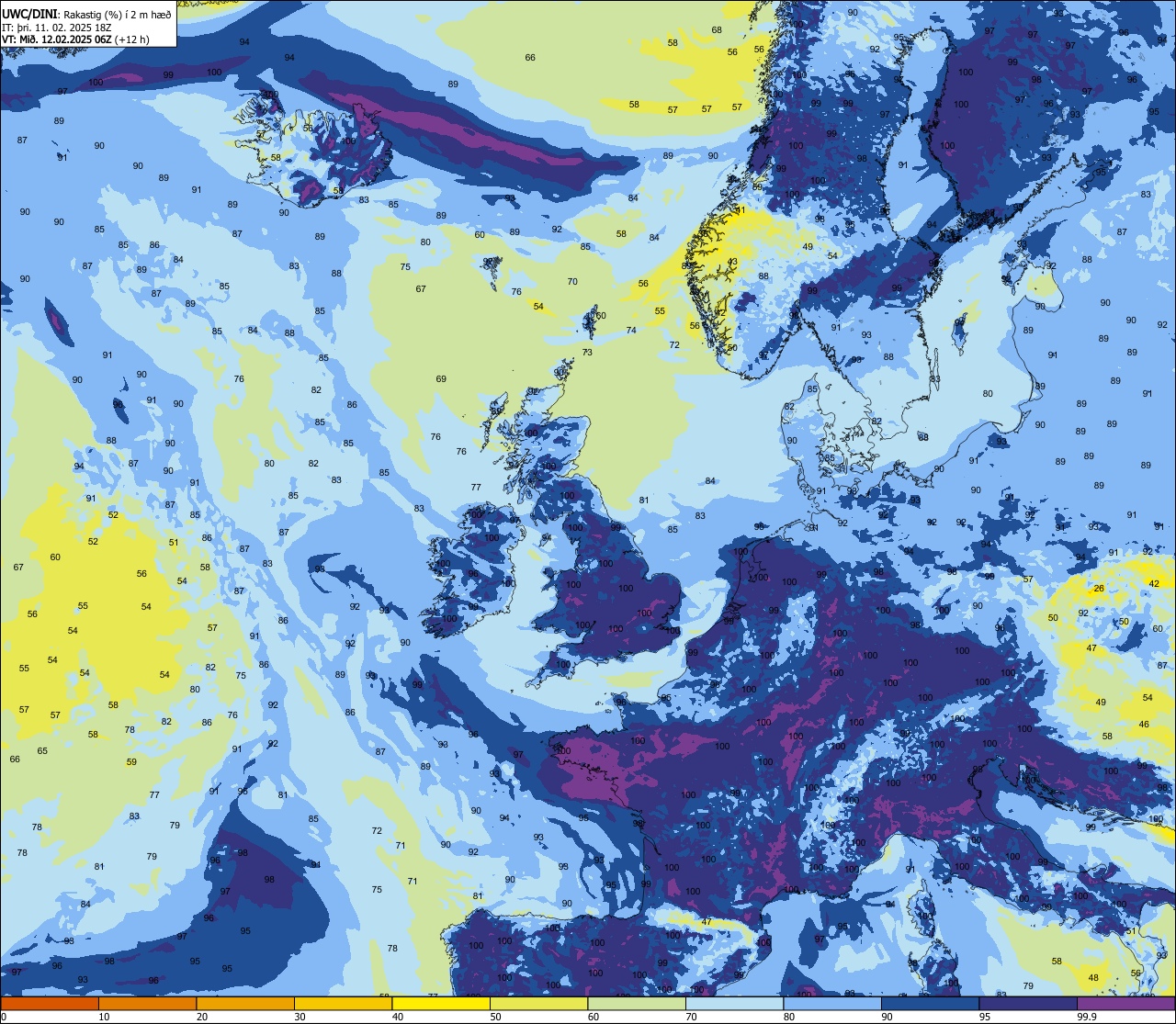
Task: Click the 90–95 dark blue legend swatch
Action: point(930,1002)
